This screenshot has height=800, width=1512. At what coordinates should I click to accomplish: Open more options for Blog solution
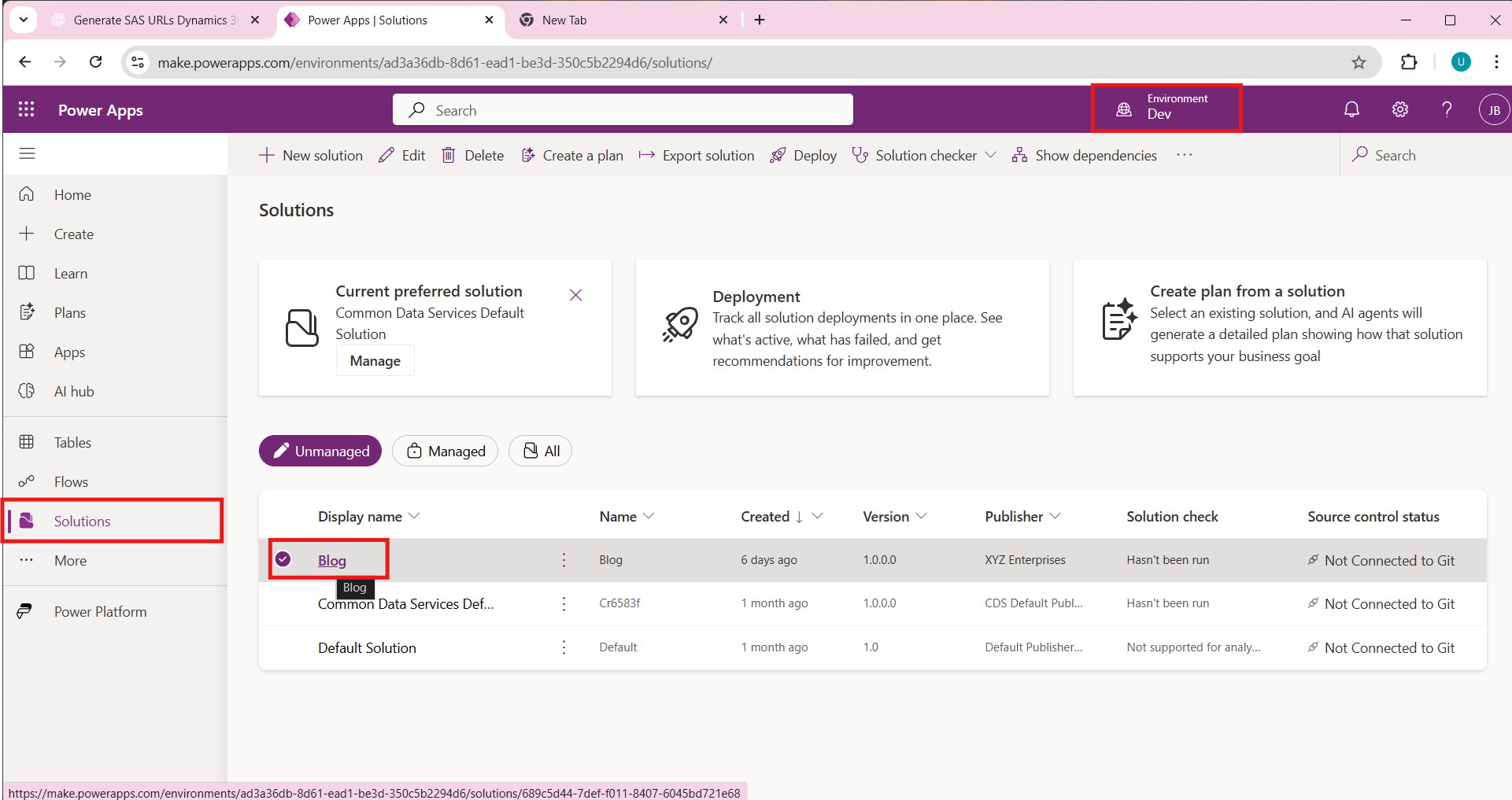click(564, 560)
